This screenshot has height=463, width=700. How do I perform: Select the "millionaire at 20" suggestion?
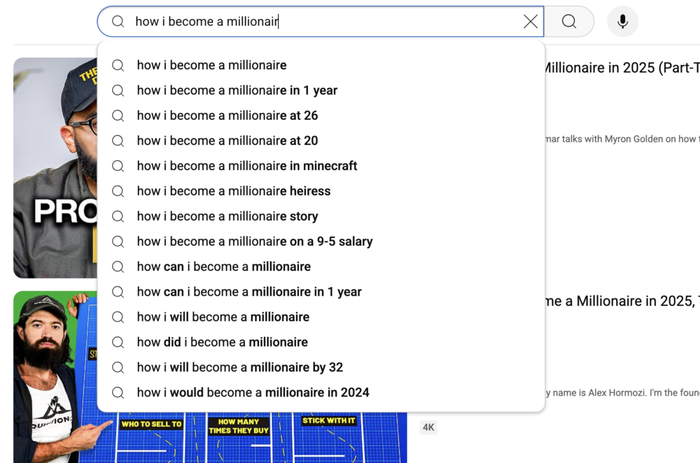(227, 141)
